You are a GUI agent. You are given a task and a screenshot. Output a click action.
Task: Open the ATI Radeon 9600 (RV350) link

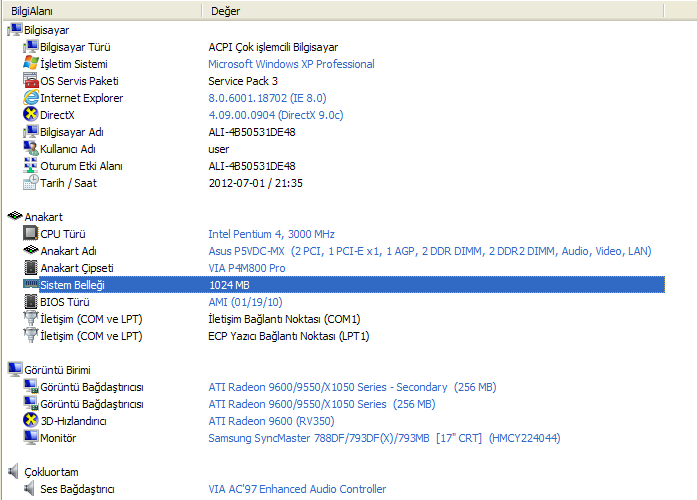click(271, 421)
